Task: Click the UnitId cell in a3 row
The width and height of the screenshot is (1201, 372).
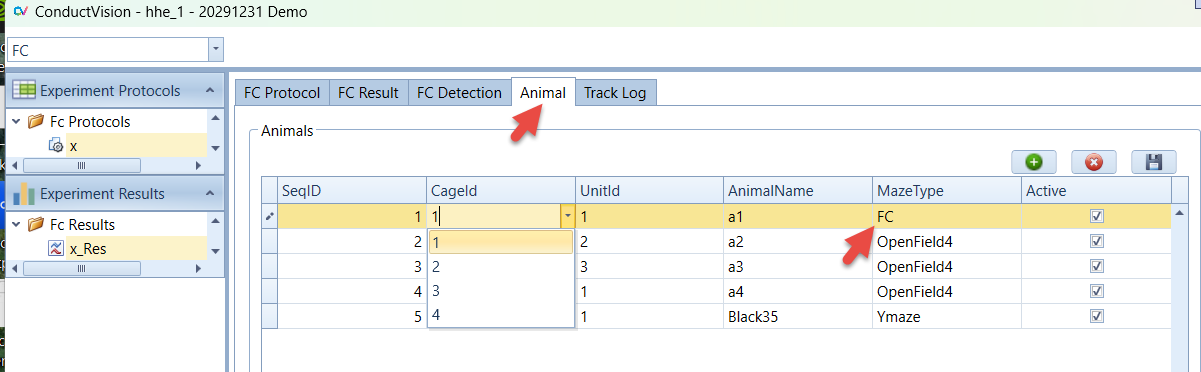Action: 650,266
